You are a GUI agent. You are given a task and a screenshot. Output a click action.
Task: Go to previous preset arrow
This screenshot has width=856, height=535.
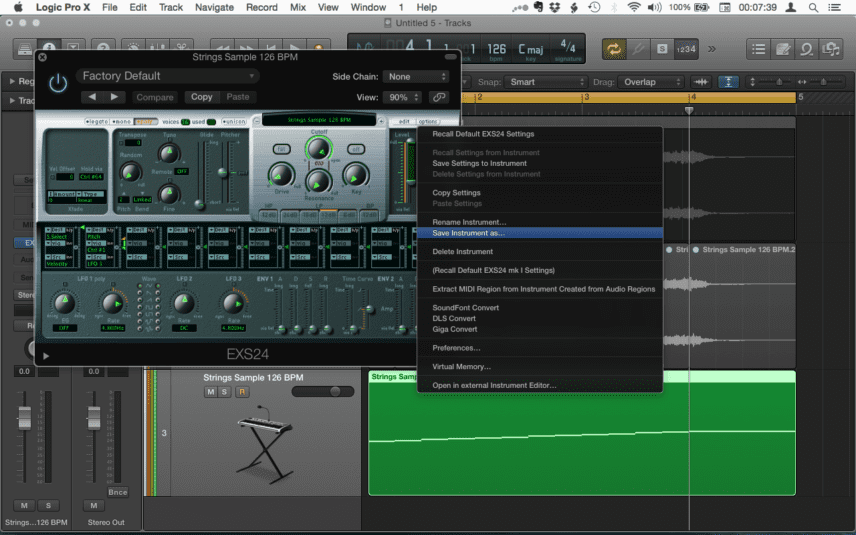[x=92, y=97]
